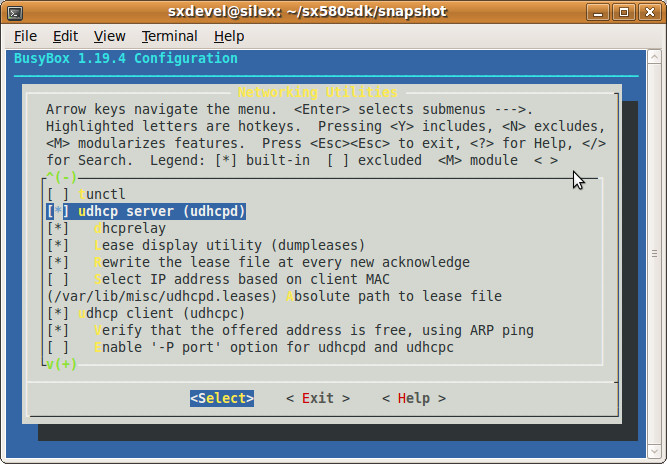Select the Absolute path to lease file entry
The image size is (667, 464).
tap(274, 296)
